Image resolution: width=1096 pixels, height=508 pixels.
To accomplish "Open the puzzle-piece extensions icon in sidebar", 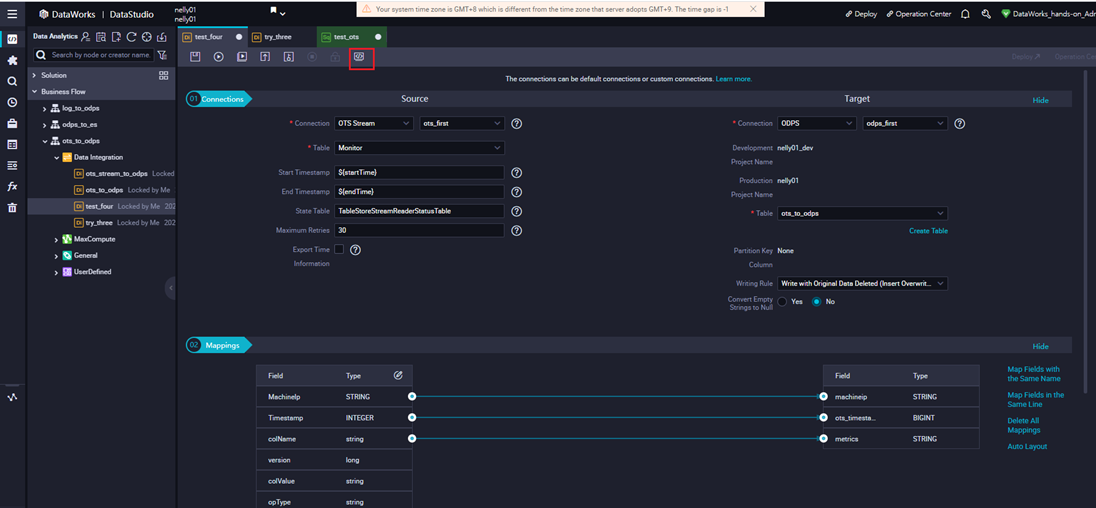I will pos(12,61).
